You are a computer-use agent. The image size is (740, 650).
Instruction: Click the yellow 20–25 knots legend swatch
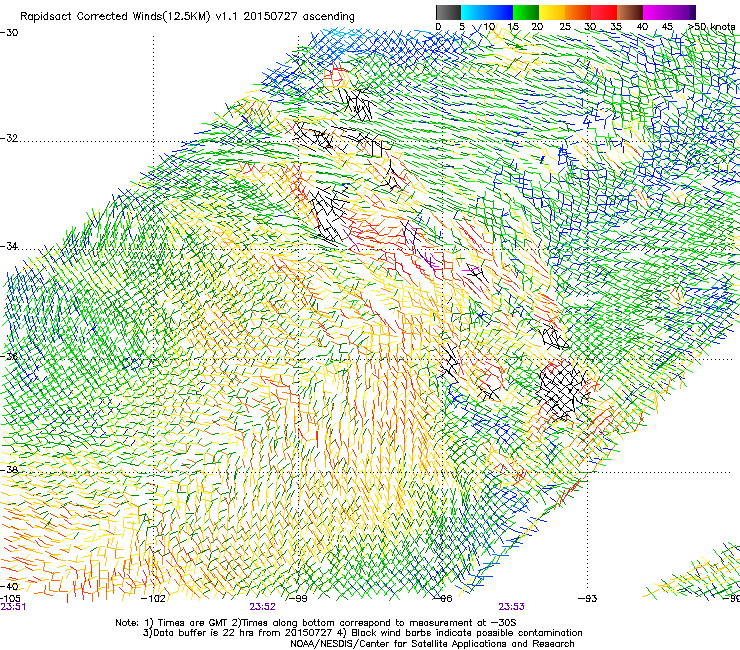[552, 12]
